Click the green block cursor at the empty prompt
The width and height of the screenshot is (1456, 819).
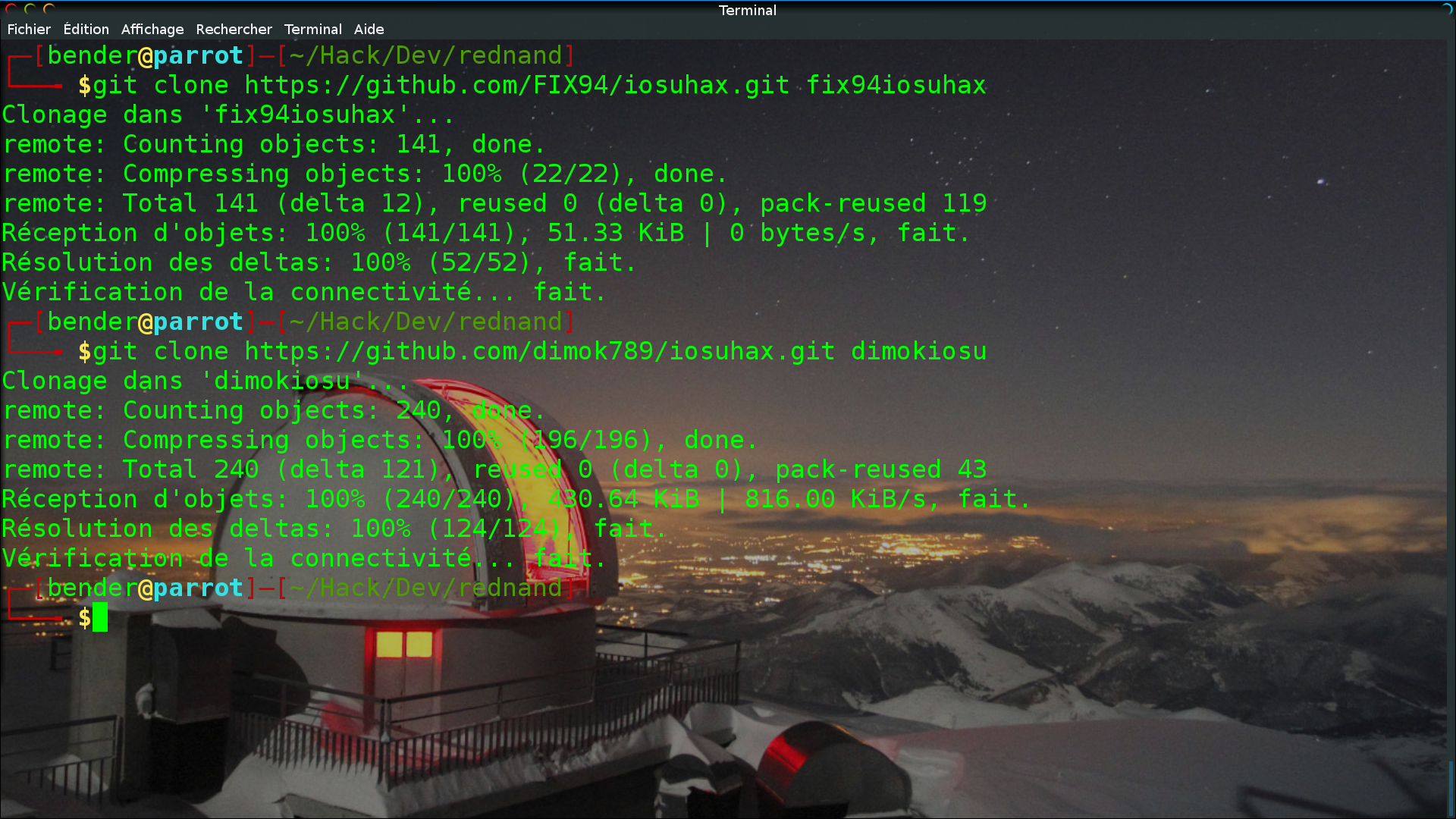pyautogui.click(x=99, y=617)
